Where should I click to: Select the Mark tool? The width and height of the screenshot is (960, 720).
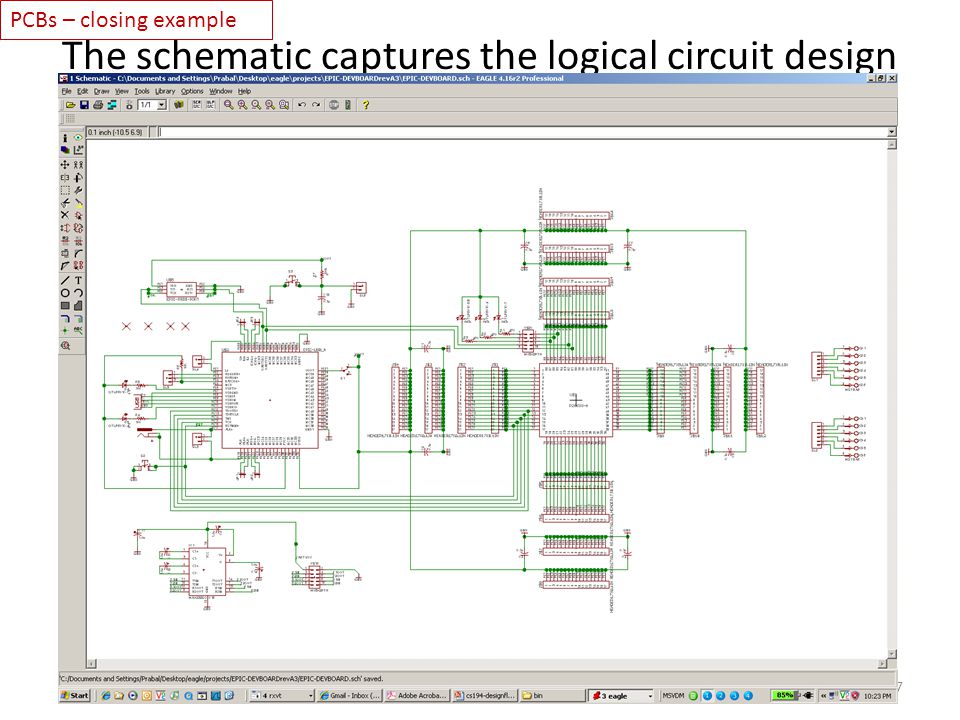(x=78, y=149)
